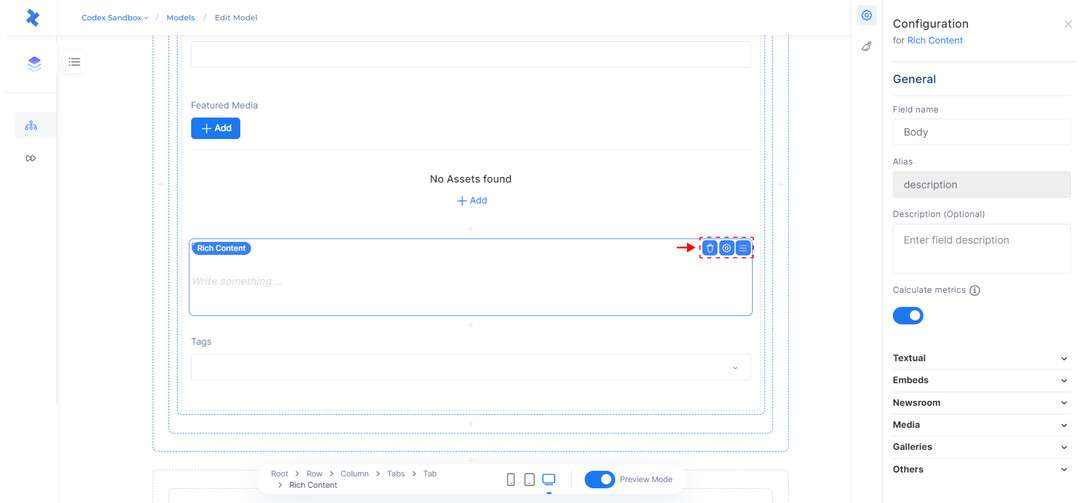Toggle Preview Mode switch
This screenshot has height=503, width=1080.
click(x=599, y=480)
